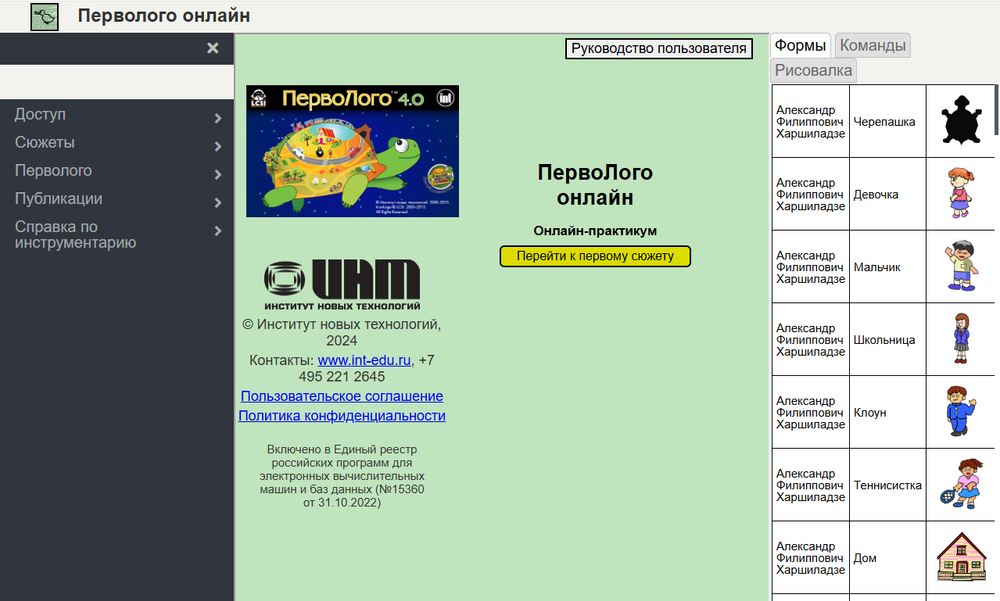Image resolution: width=1000 pixels, height=601 pixels.
Task: Click the Перволого онлайн header title
Action: click(164, 15)
